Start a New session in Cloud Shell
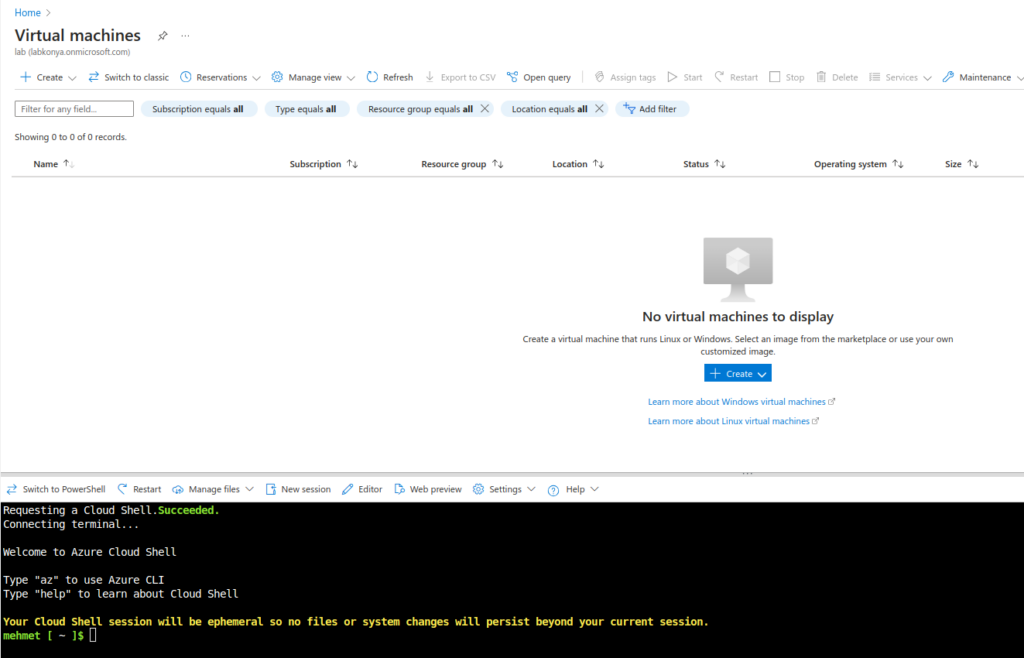Viewport: 1024px width, 658px height. 298,489
